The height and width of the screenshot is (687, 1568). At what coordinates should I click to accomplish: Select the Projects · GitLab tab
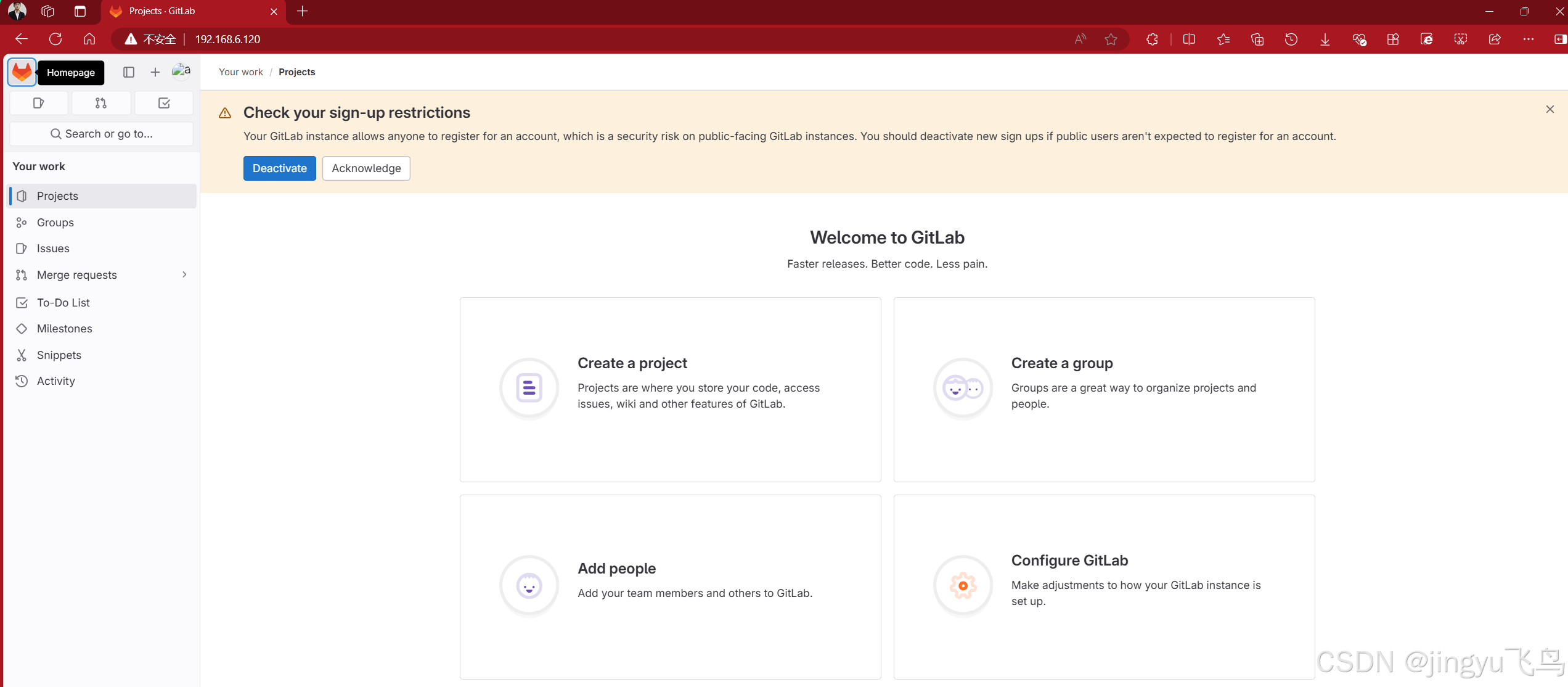coord(193,12)
